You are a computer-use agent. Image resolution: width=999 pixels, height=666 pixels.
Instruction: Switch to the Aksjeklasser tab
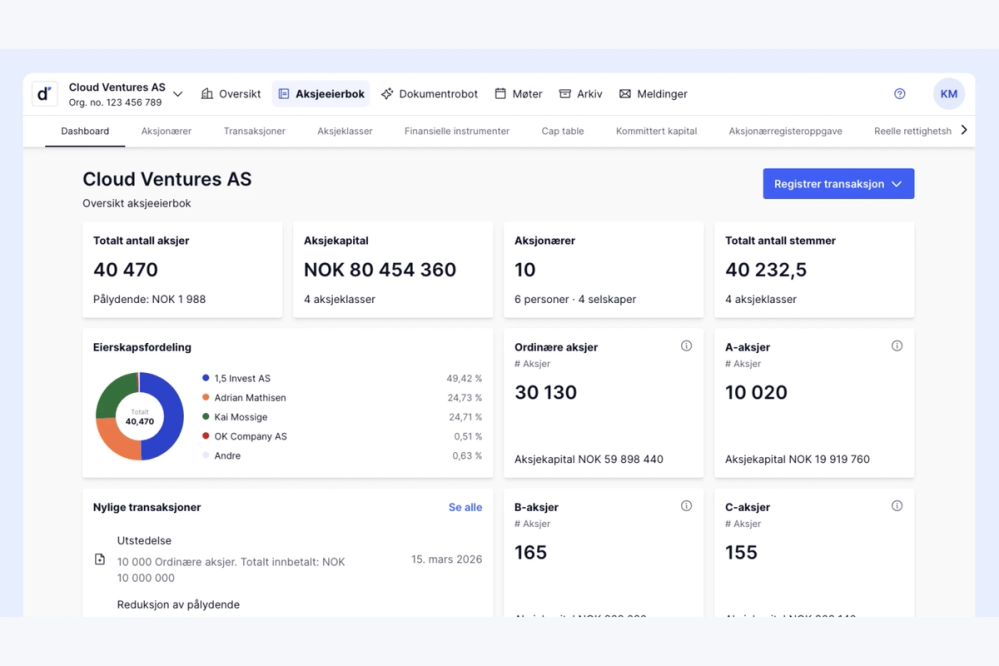point(345,131)
